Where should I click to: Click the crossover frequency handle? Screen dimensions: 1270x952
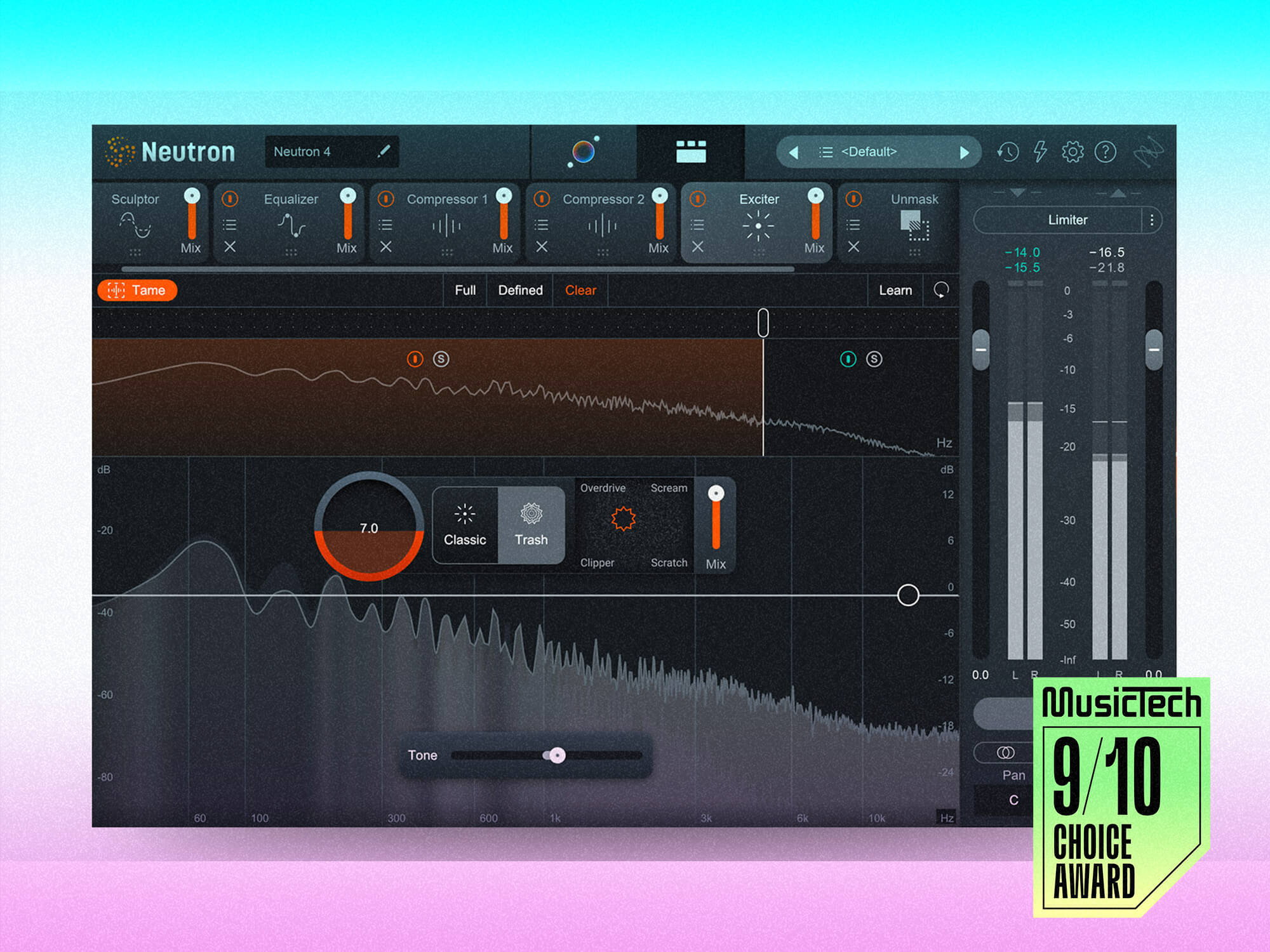[763, 322]
